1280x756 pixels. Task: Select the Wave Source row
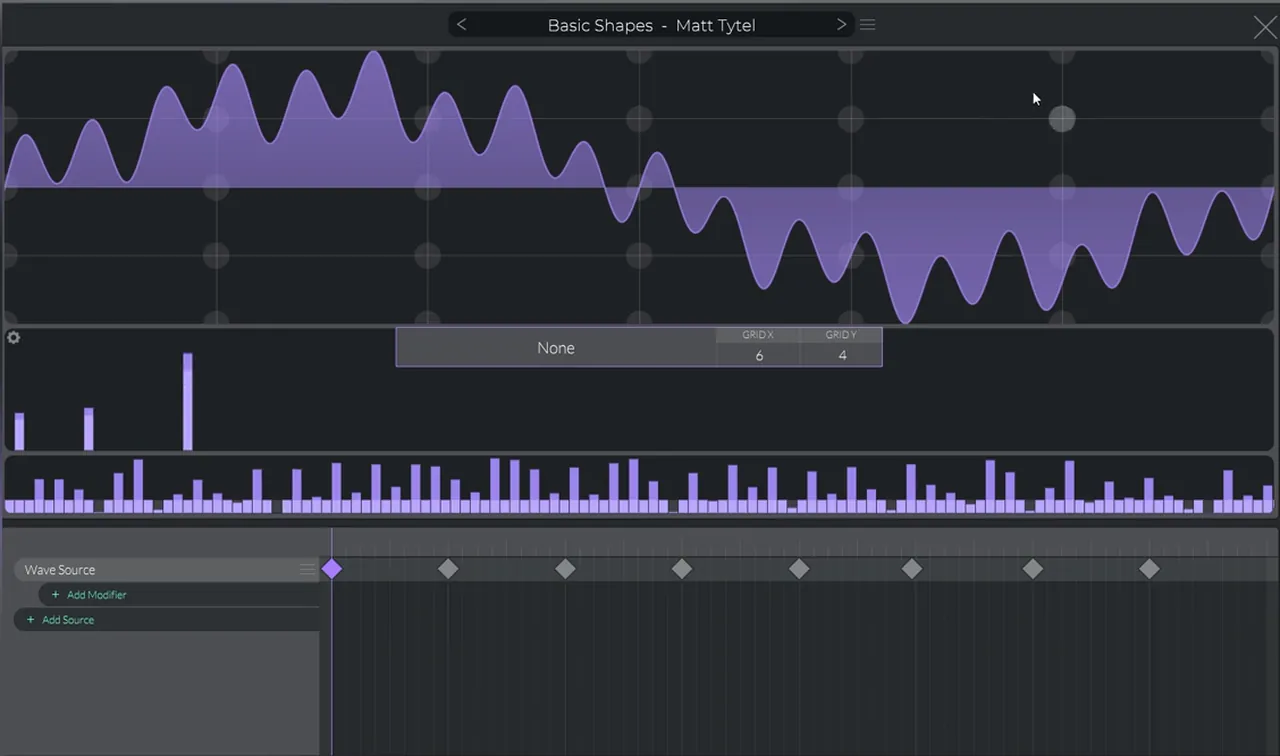pyautogui.click(x=167, y=570)
